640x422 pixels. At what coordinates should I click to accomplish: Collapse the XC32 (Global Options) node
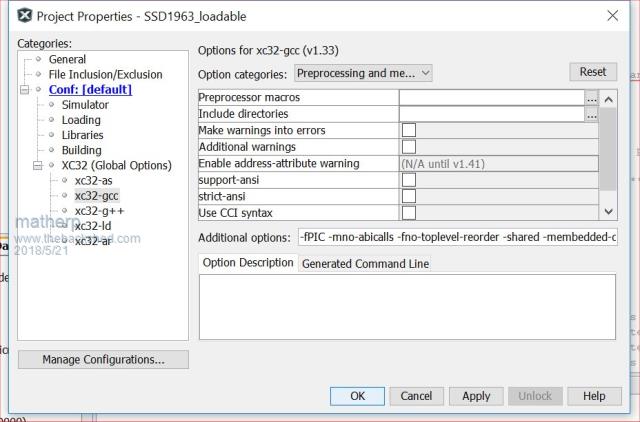click(x=38, y=165)
